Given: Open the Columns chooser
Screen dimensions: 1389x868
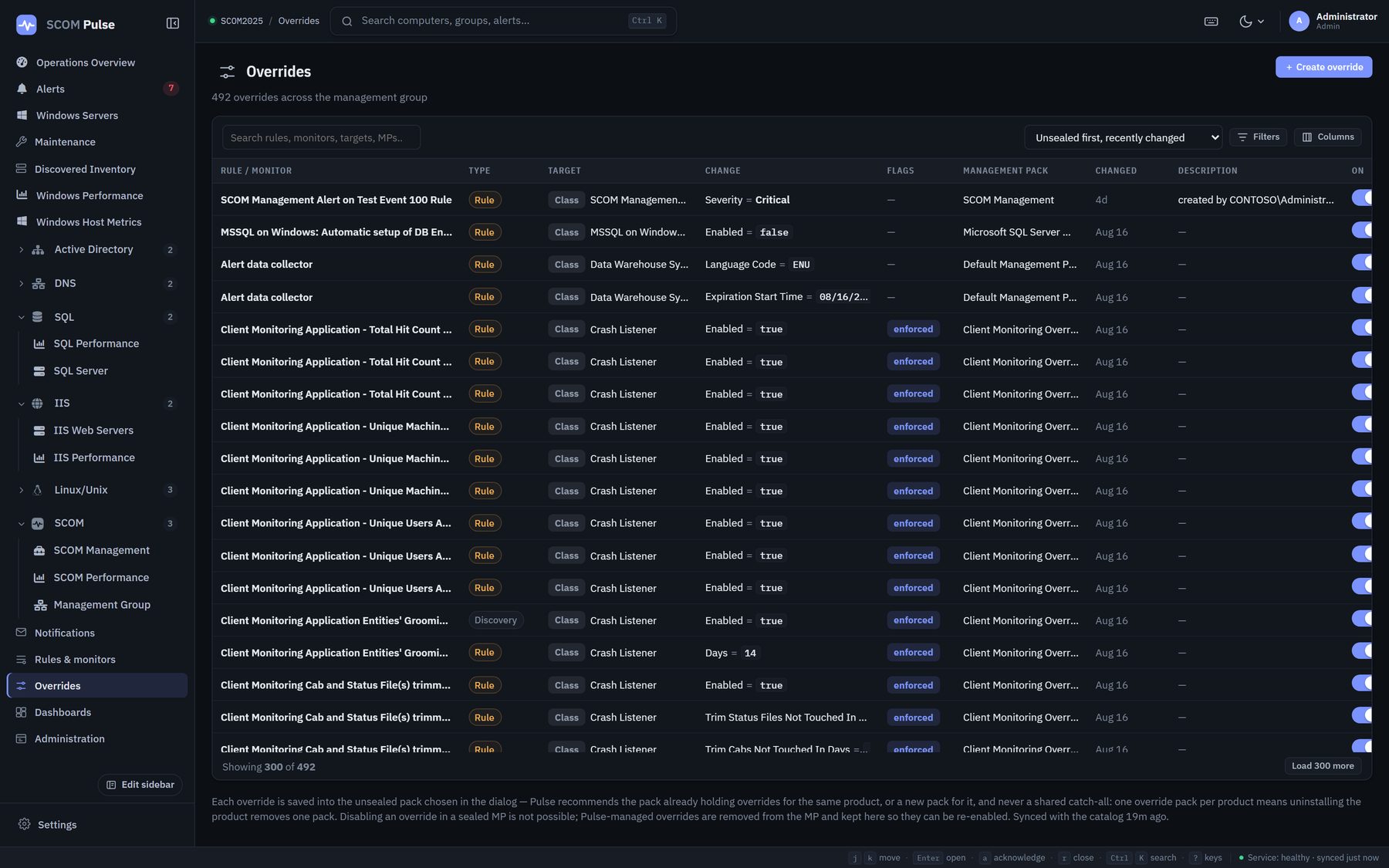Looking at the screenshot, I should (x=1328, y=137).
